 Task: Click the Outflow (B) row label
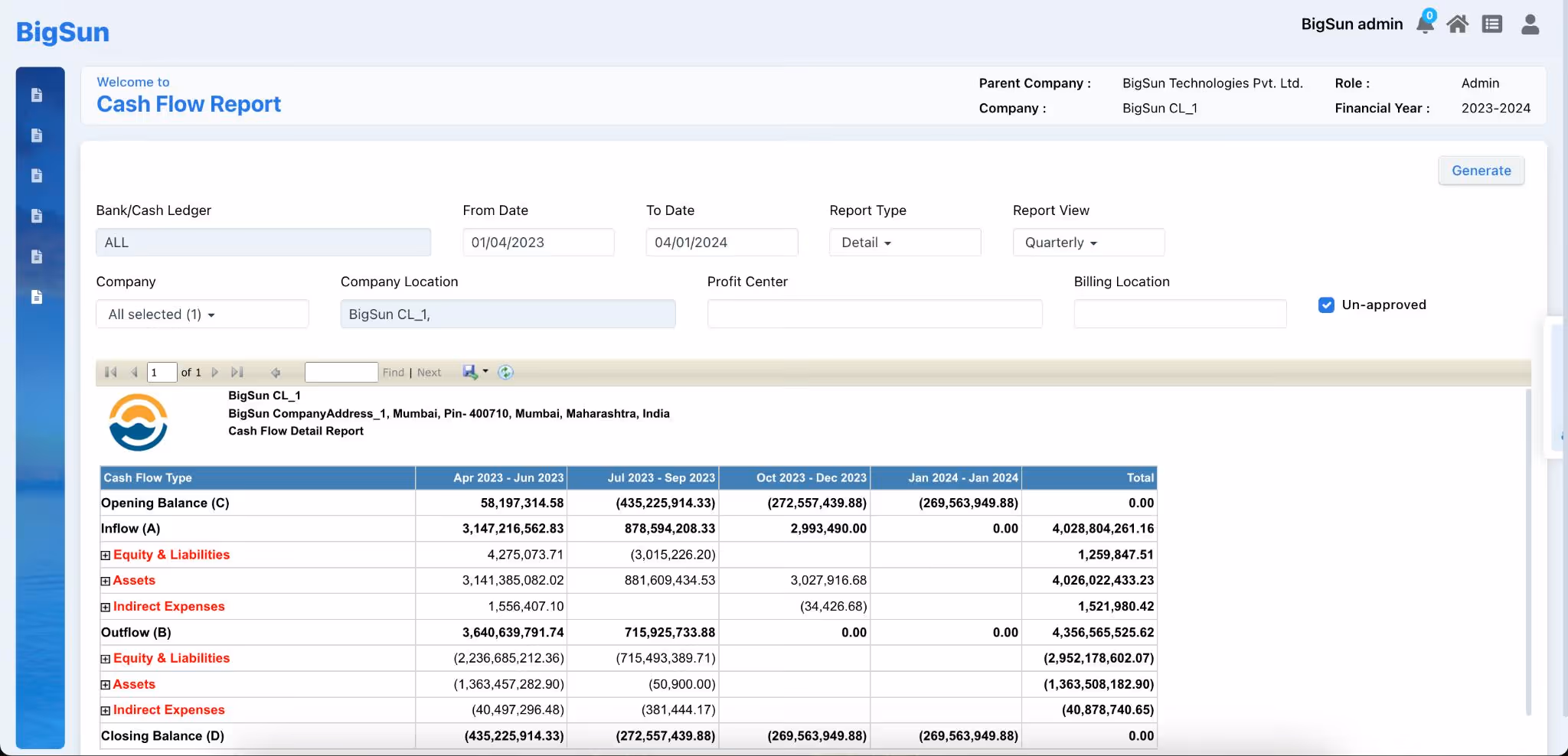point(136,633)
